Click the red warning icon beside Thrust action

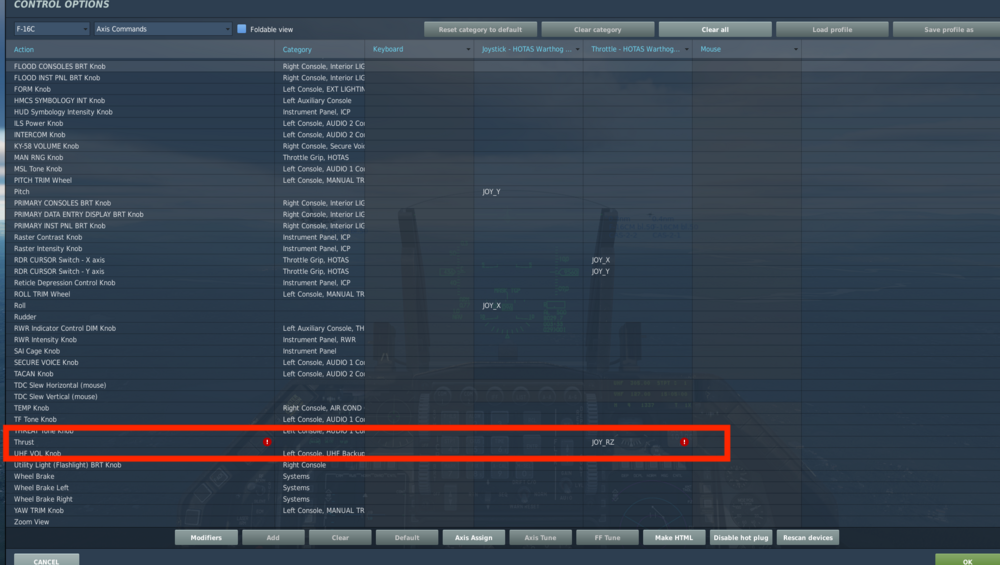(267, 442)
